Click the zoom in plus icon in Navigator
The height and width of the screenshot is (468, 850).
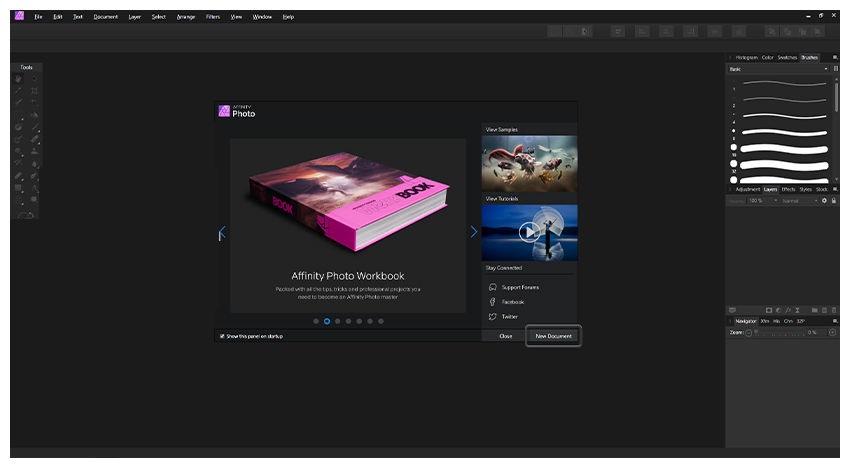coord(833,332)
